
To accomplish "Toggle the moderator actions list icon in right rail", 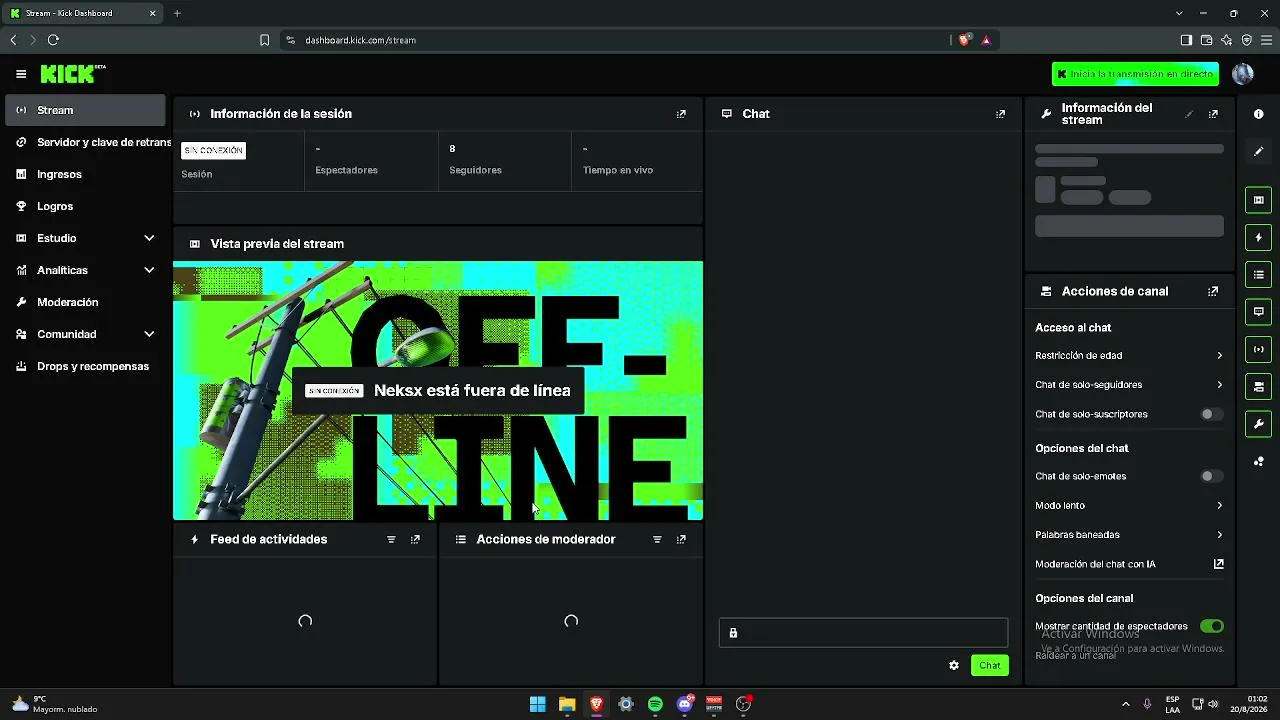I will tap(1259, 274).
